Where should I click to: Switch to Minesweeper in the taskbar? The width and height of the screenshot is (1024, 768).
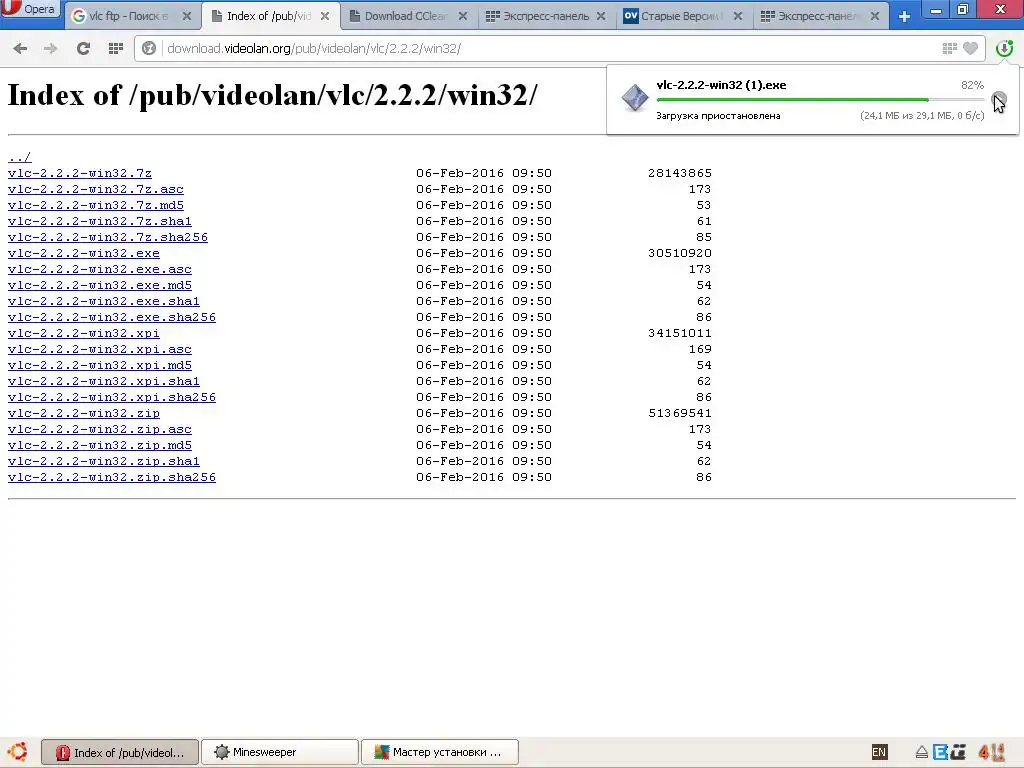click(x=280, y=752)
